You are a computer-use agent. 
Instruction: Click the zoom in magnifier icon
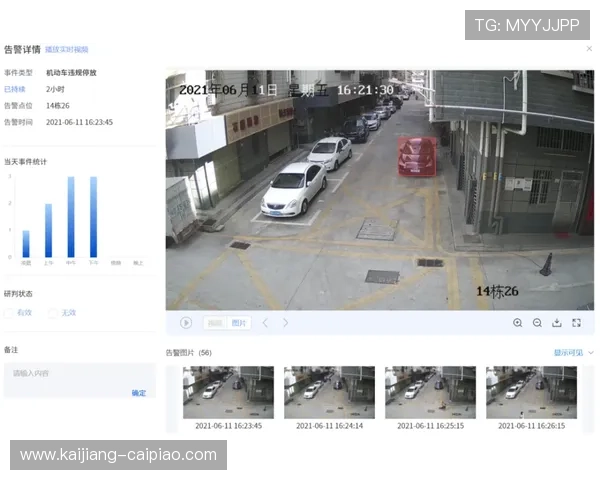click(517, 323)
